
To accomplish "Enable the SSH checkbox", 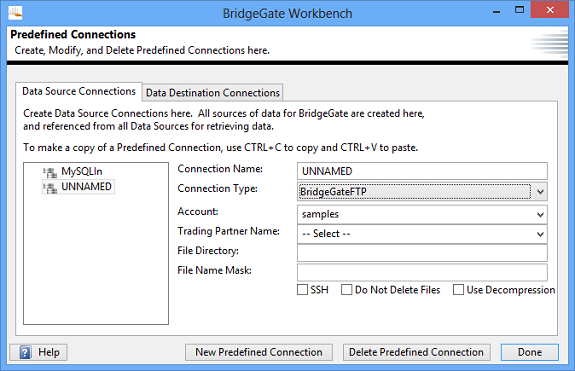I will [x=302, y=290].
